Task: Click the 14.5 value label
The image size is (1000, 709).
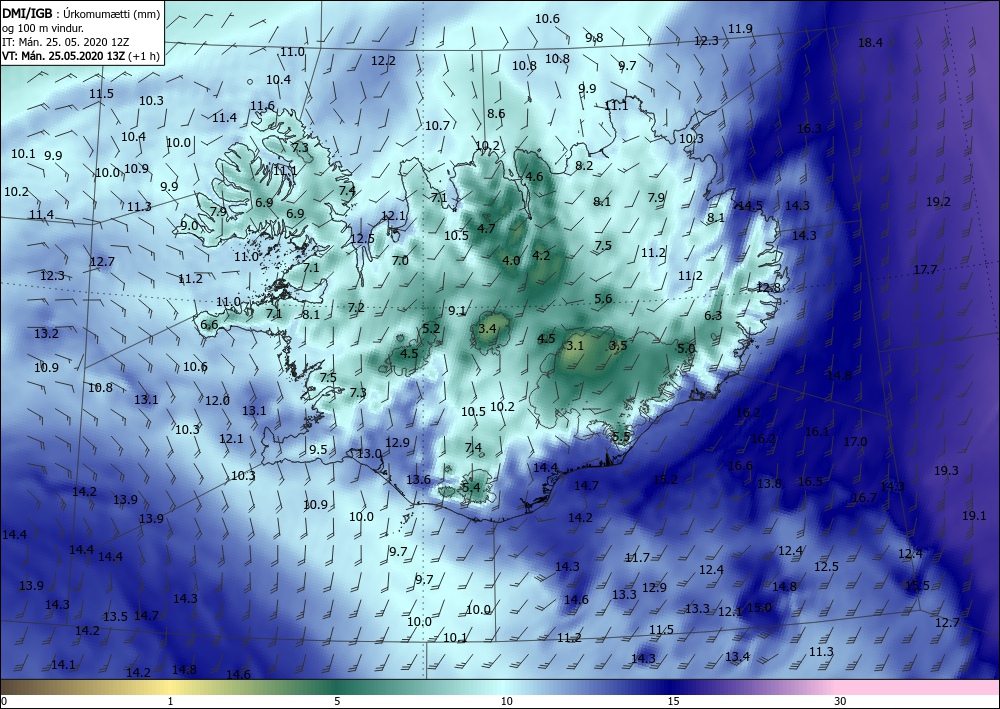Action: (750, 205)
